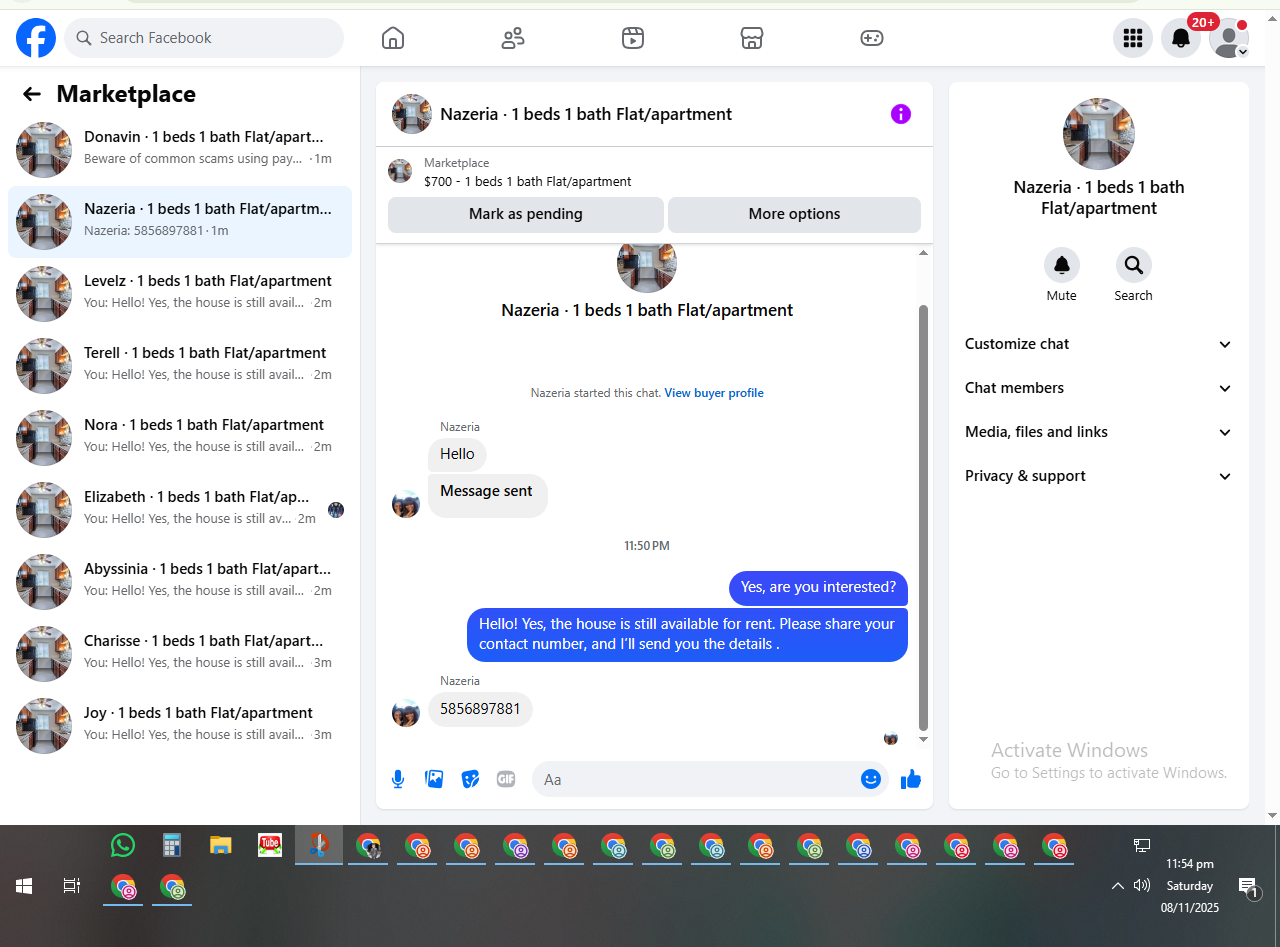1280x947 pixels.
Task: Open the account profile picture menu
Action: point(1229,38)
